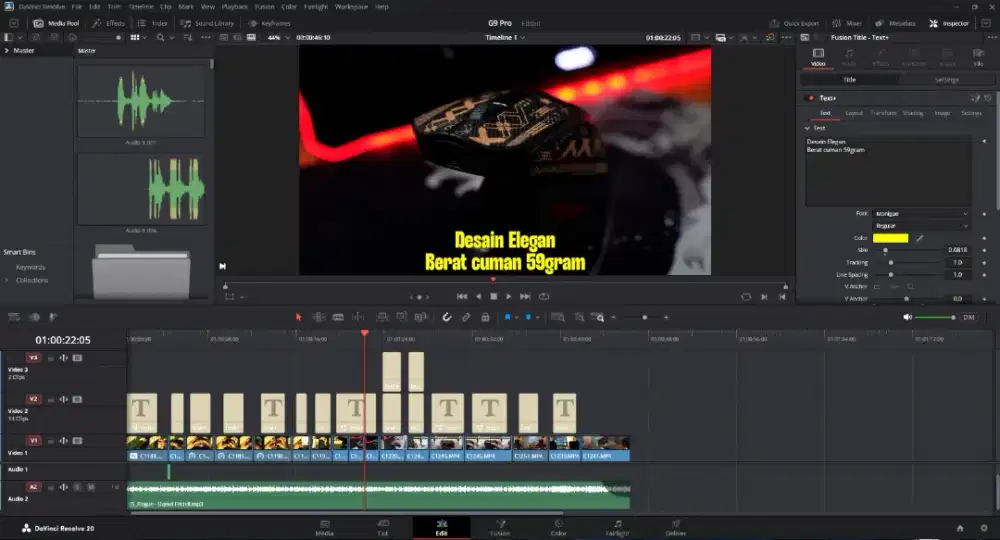Switch to the Fairlight page

(x=617, y=528)
